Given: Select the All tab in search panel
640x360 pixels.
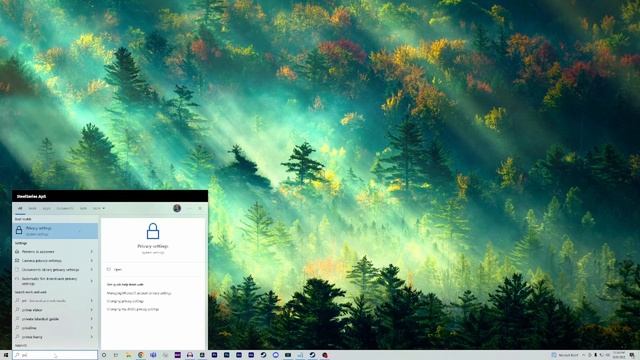Looking at the screenshot, I should coord(20,208).
